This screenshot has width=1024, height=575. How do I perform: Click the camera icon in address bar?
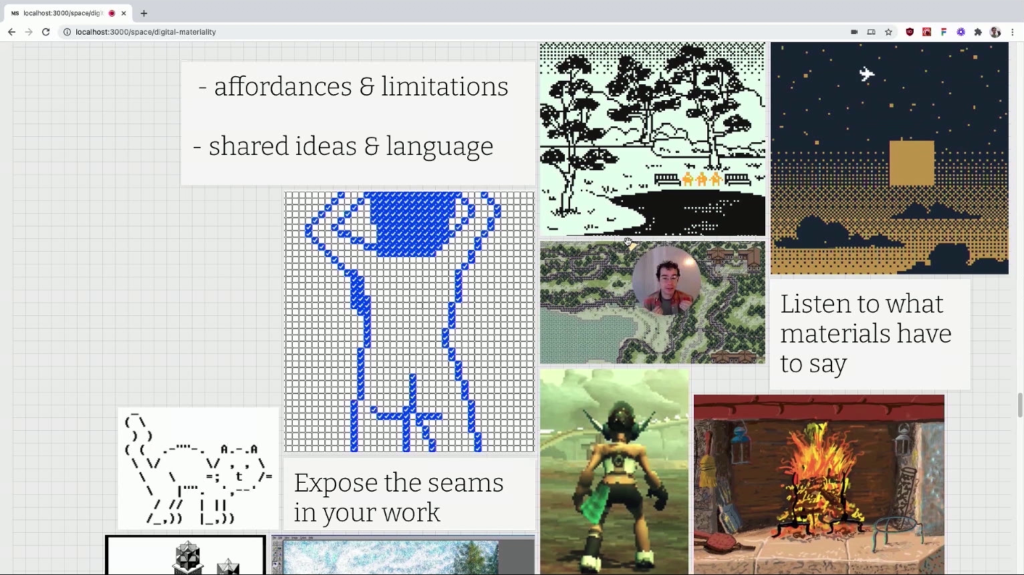click(x=854, y=32)
